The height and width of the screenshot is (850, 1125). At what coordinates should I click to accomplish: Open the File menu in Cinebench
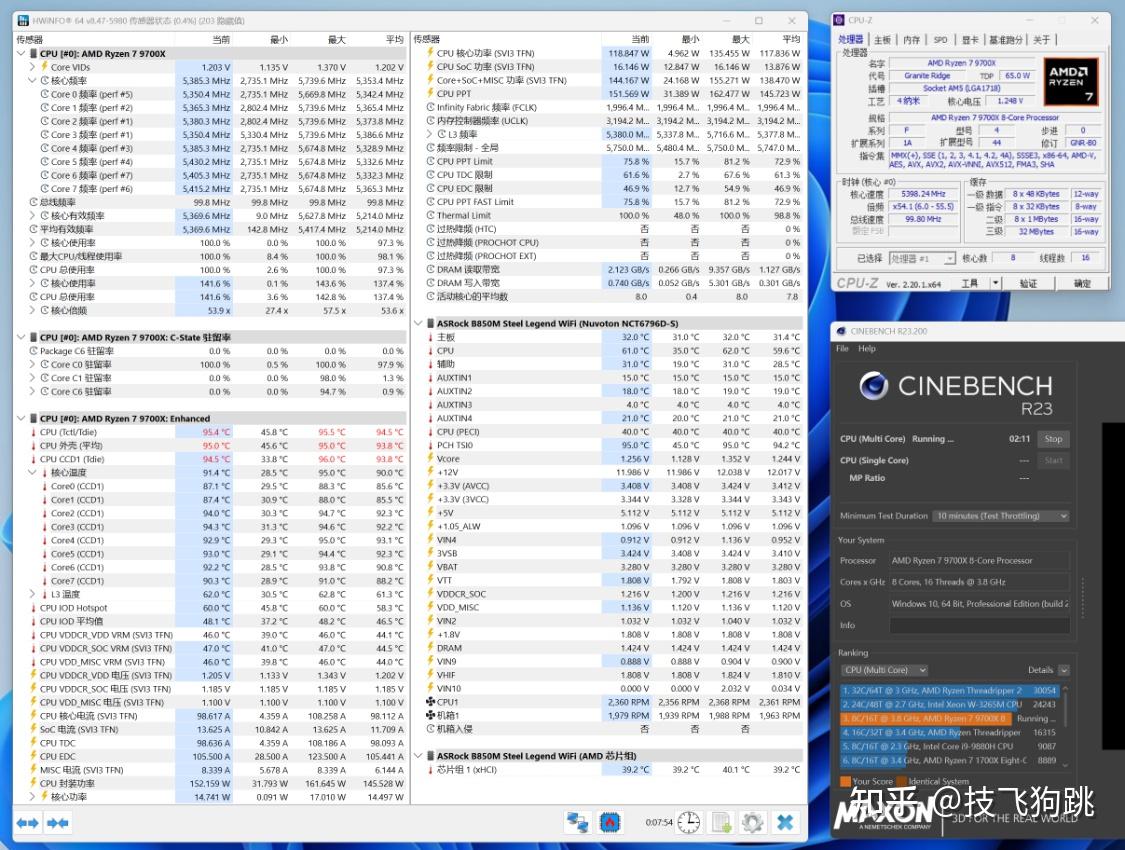842,349
